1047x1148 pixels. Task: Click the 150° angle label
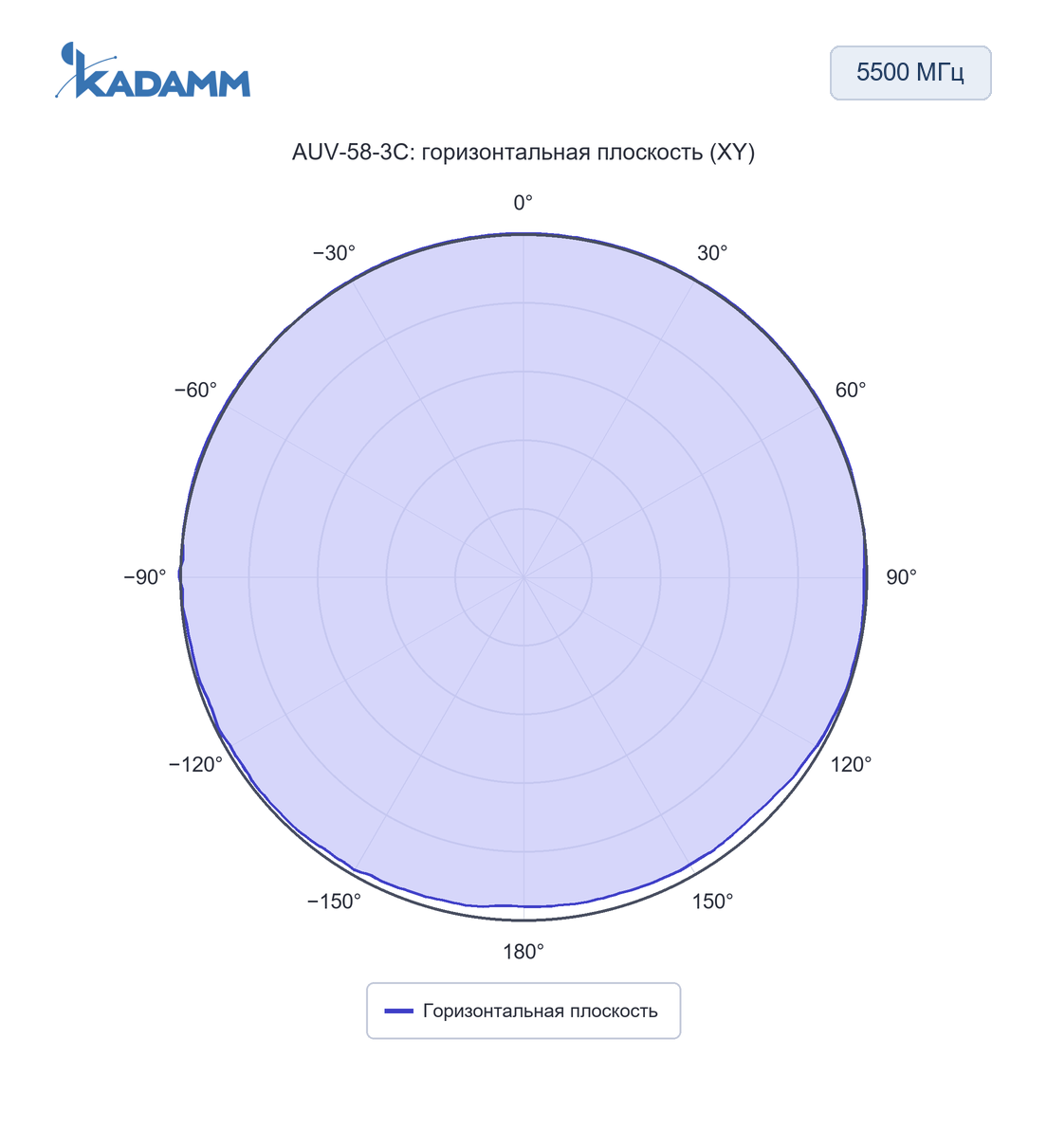(x=713, y=902)
